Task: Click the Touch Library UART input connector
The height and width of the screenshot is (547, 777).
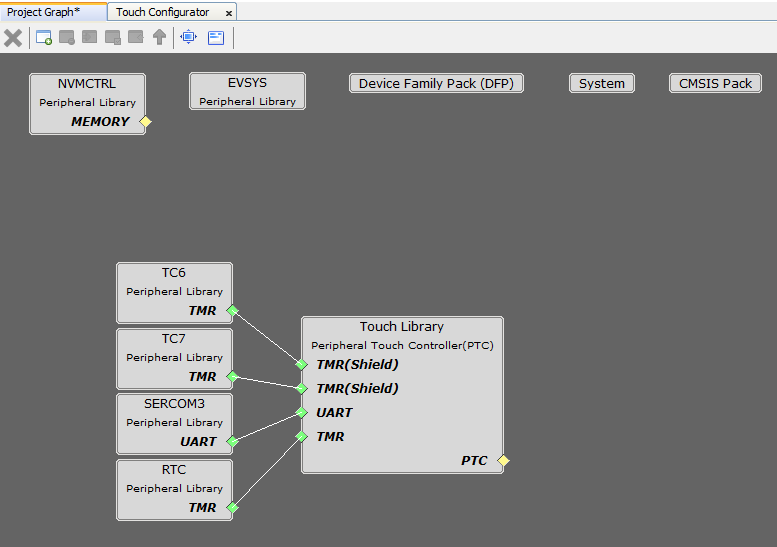Action: point(301,412)
